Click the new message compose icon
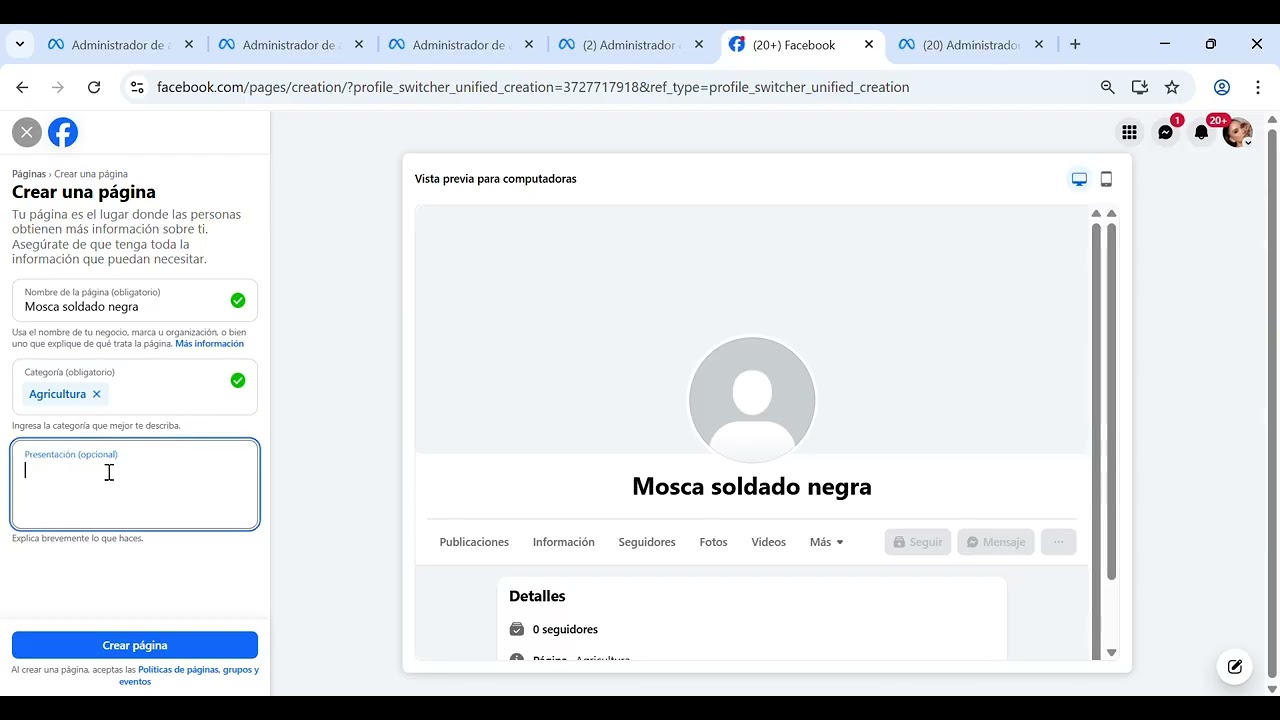This screenshot has height=720, width=1280. 1235,666
